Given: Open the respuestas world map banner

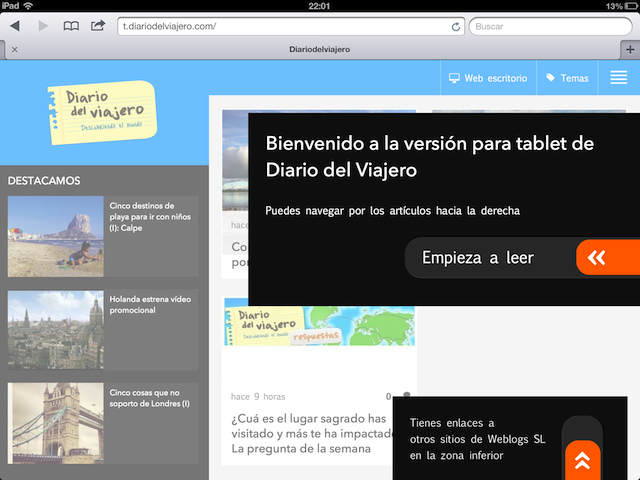Looking at the screenshot, I should [320, 325].
